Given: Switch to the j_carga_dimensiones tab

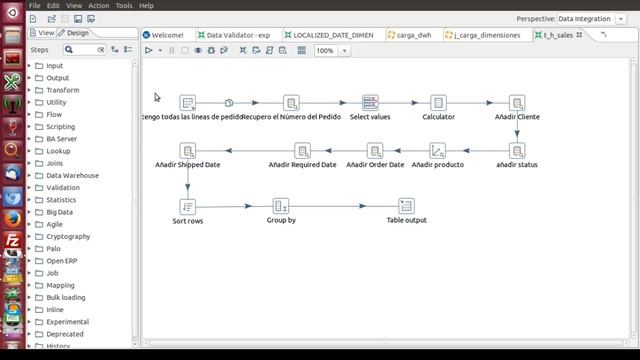Looking at the screenshot, I should [x=483, y=35].
